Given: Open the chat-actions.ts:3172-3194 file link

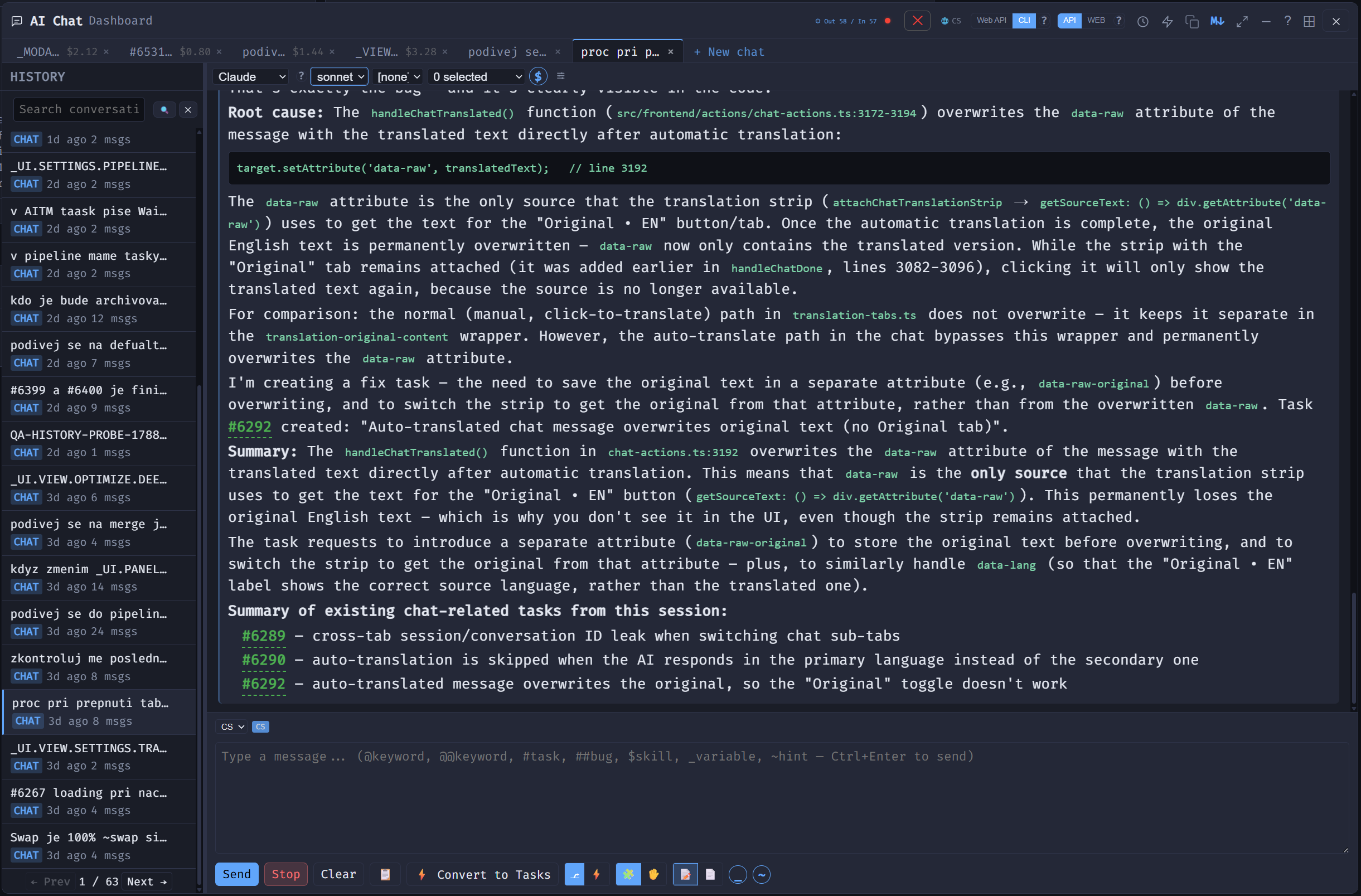Looking at the screenshot, I should pos(766,113).
